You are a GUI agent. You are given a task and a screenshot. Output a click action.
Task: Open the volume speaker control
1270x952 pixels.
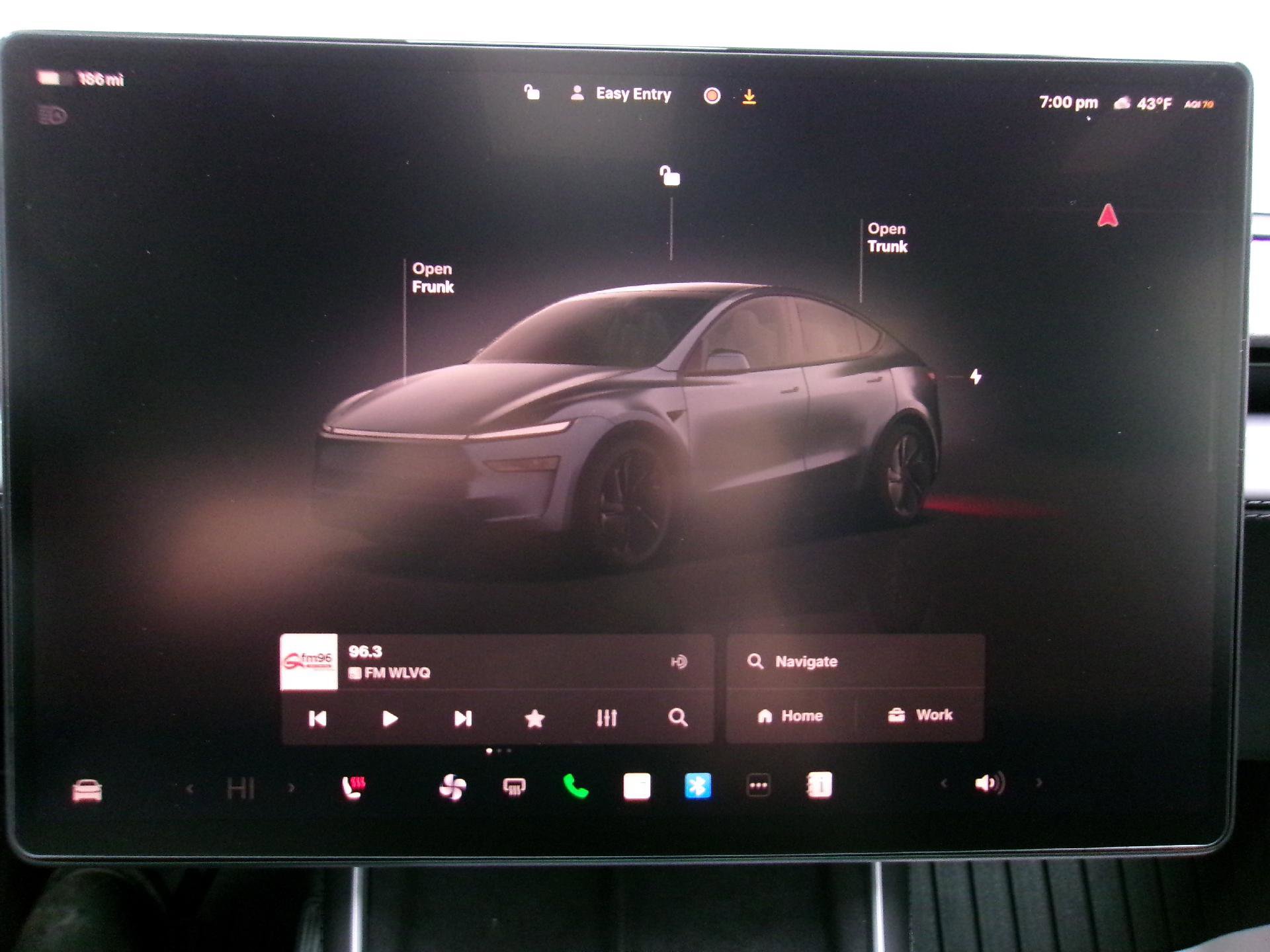tap(989, 784)
